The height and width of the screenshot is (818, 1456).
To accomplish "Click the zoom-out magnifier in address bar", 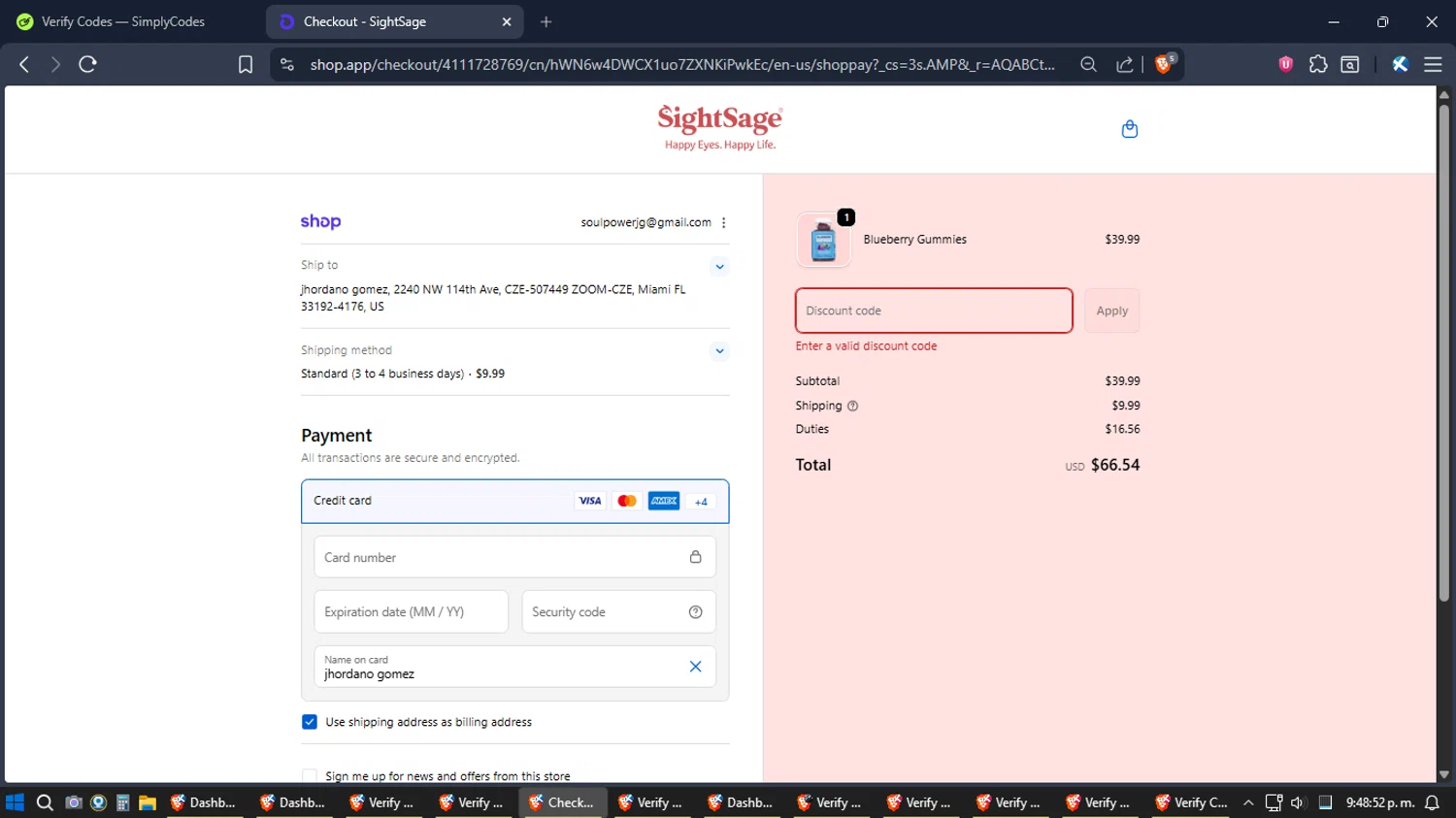I will [1088, 64].
